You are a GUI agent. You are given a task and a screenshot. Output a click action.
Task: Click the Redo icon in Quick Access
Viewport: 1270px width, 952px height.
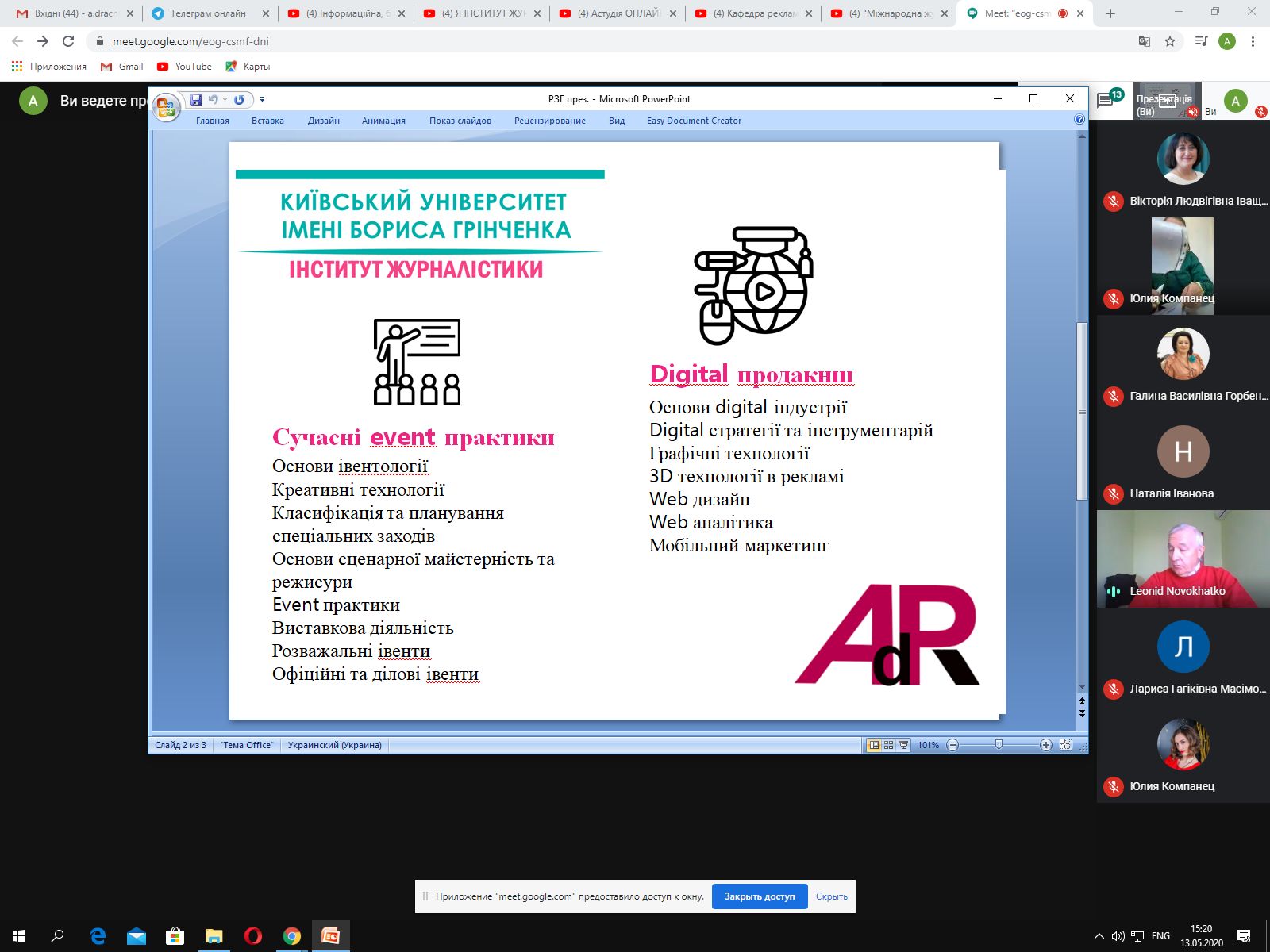point(239,99)
